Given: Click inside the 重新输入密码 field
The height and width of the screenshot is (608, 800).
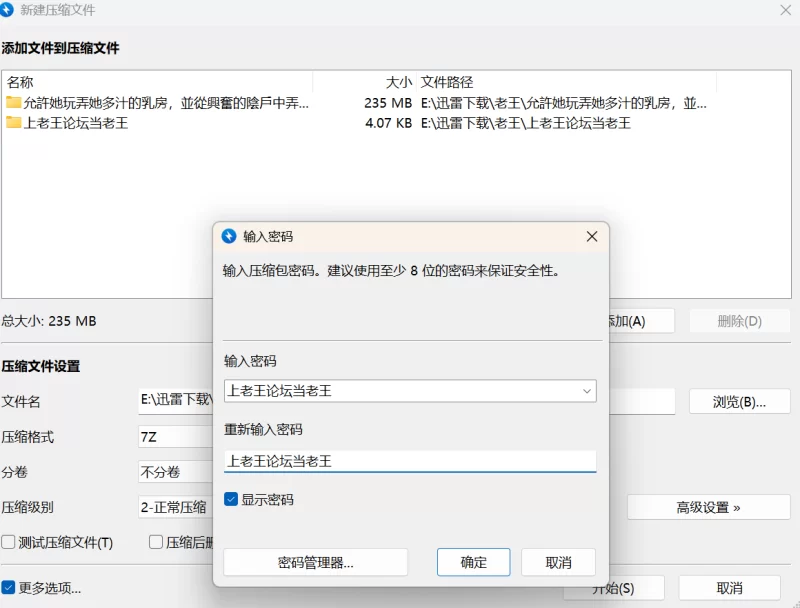Looking at the screenshot, I should tap(410, 461).
